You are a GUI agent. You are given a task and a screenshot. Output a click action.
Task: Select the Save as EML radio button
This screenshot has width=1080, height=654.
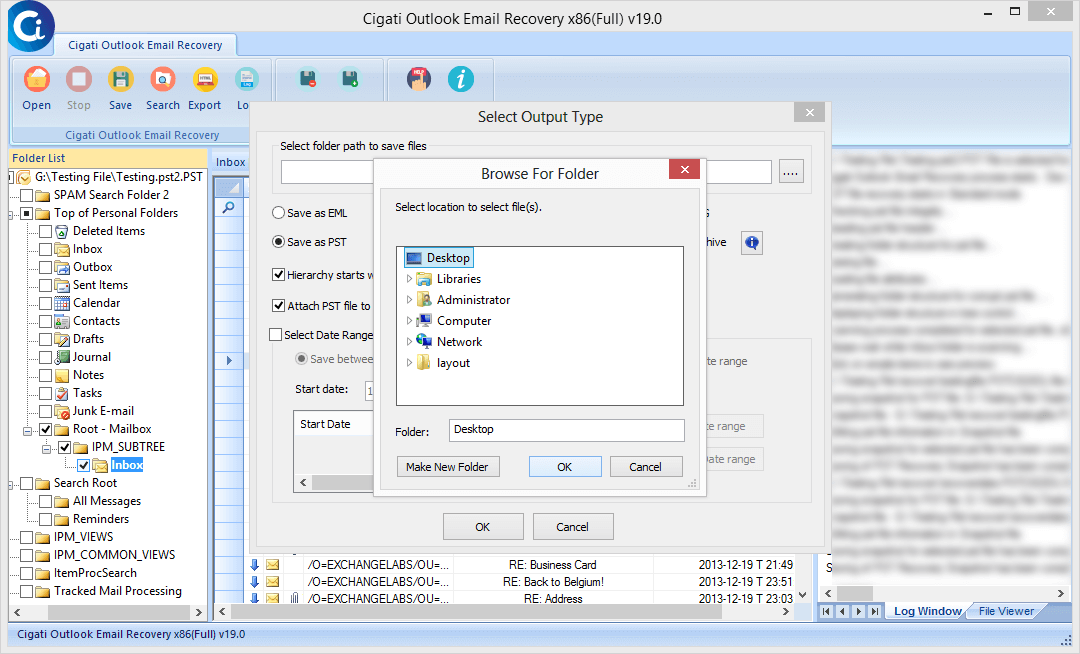pos(278,213)
